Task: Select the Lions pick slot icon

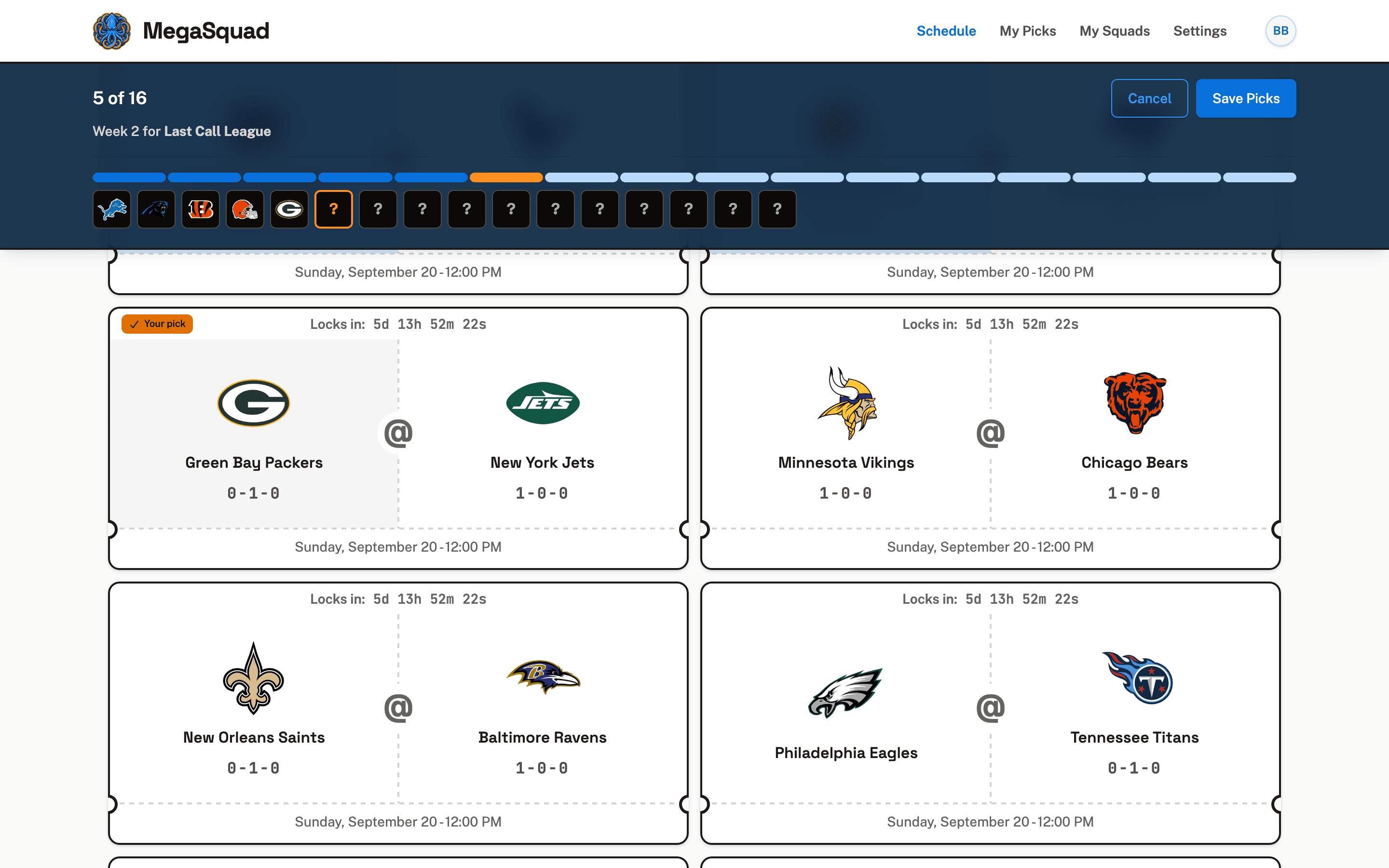Action: (x=112, y=210)
